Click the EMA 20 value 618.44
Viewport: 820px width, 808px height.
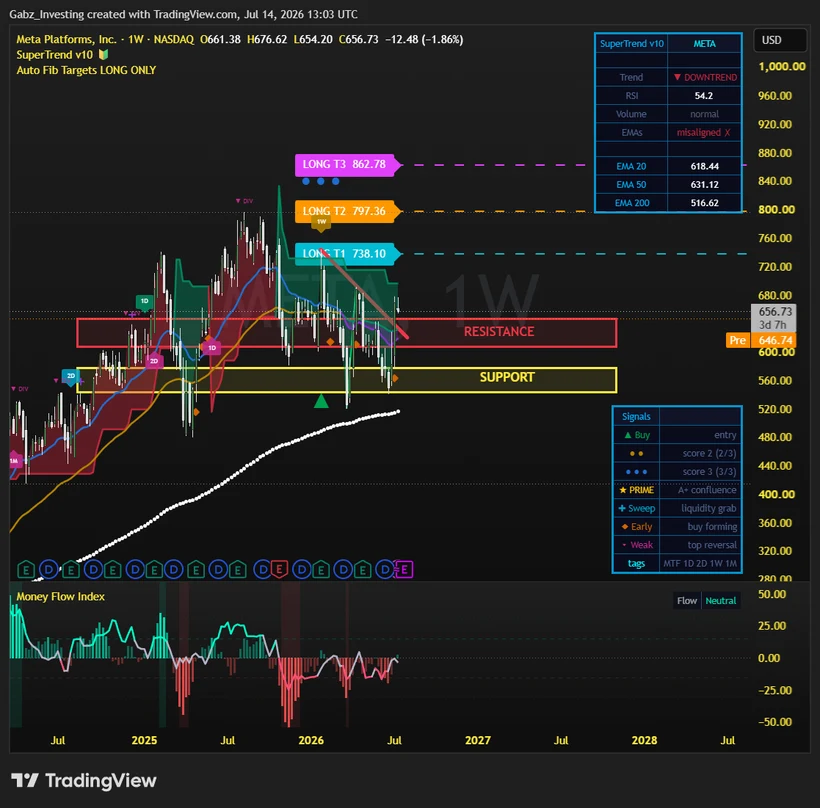pos(704,166)
